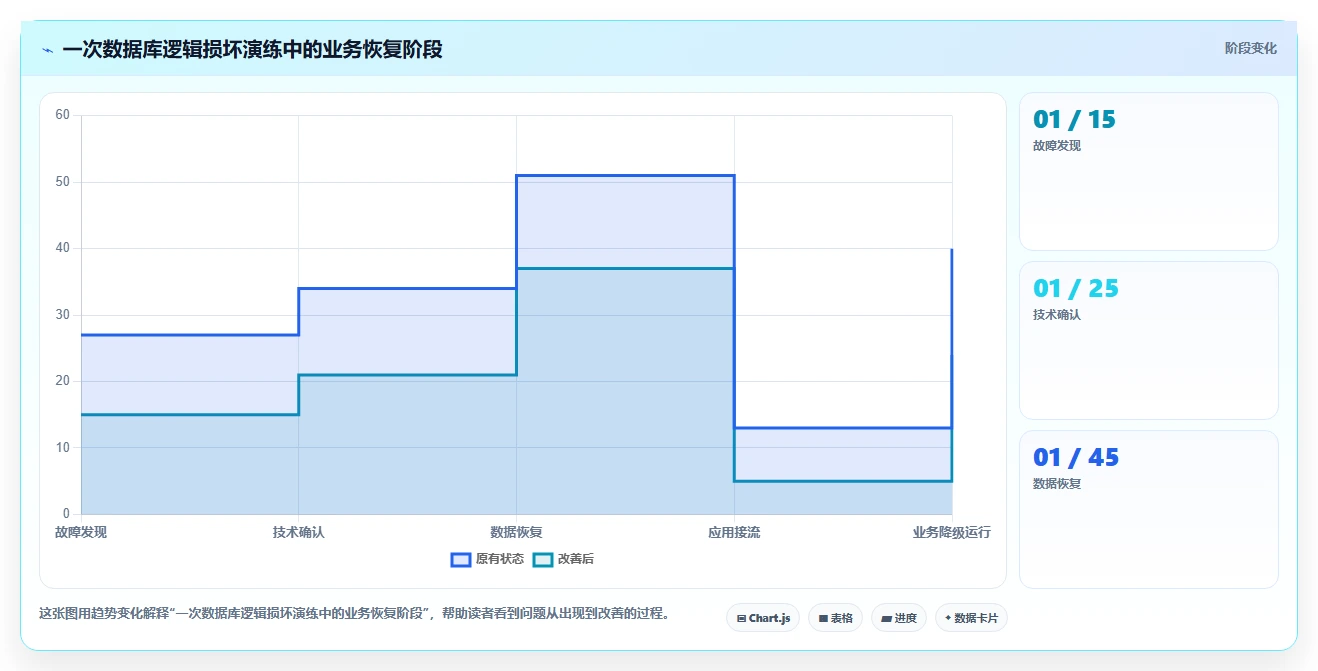Click the blue step at 27 over 故障发现

coord(190,335)
